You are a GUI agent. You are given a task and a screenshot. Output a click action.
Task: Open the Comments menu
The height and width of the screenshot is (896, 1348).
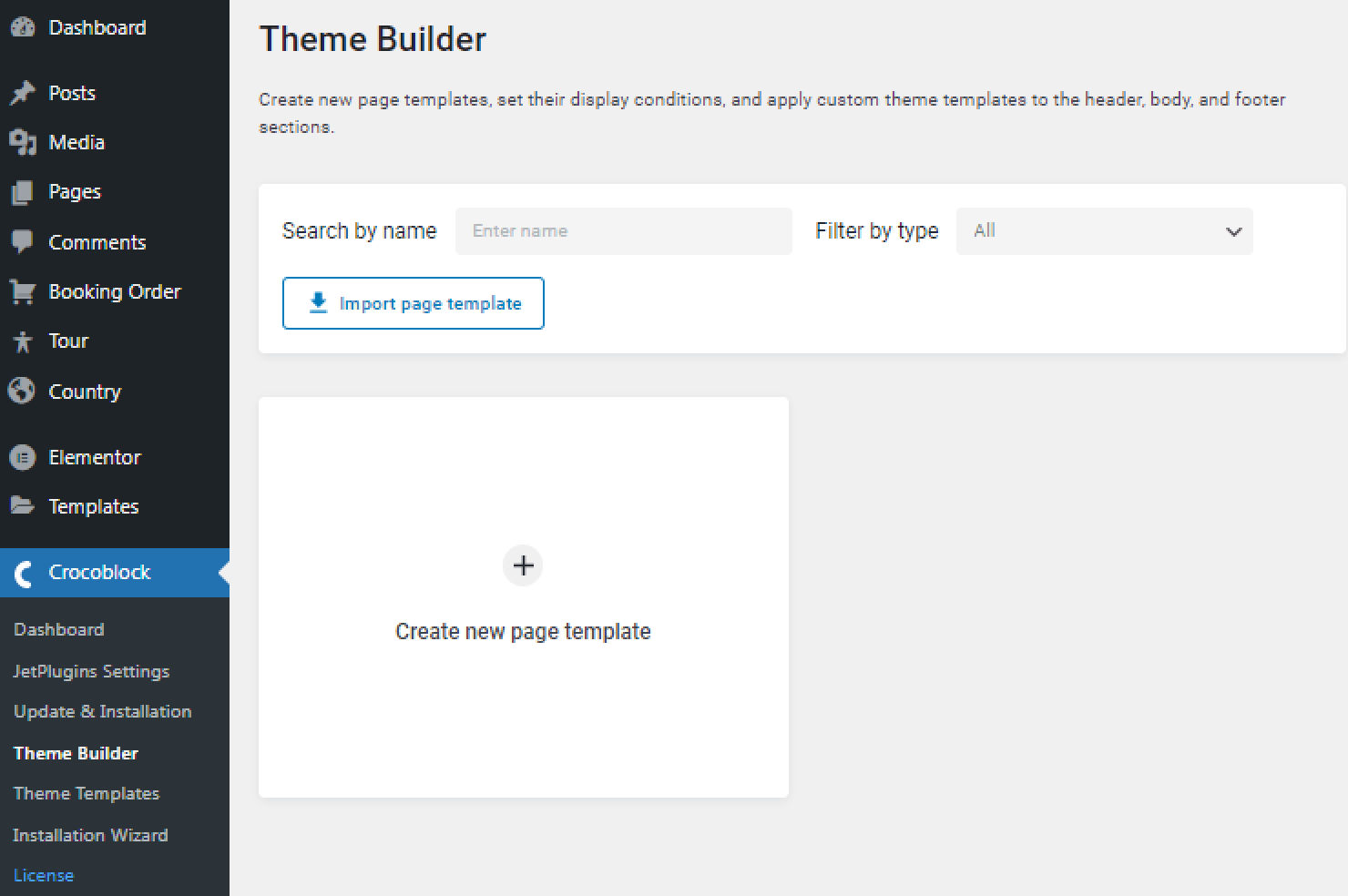click(x=115, y=242)
